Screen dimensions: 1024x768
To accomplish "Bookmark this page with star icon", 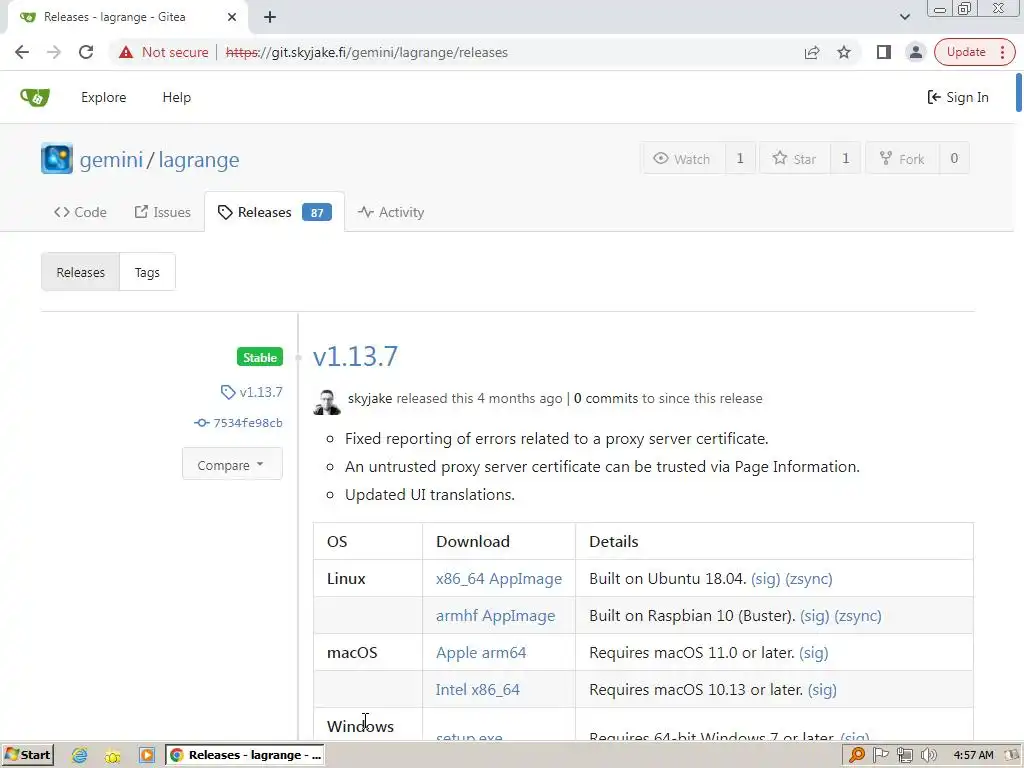I will (844, 52).
